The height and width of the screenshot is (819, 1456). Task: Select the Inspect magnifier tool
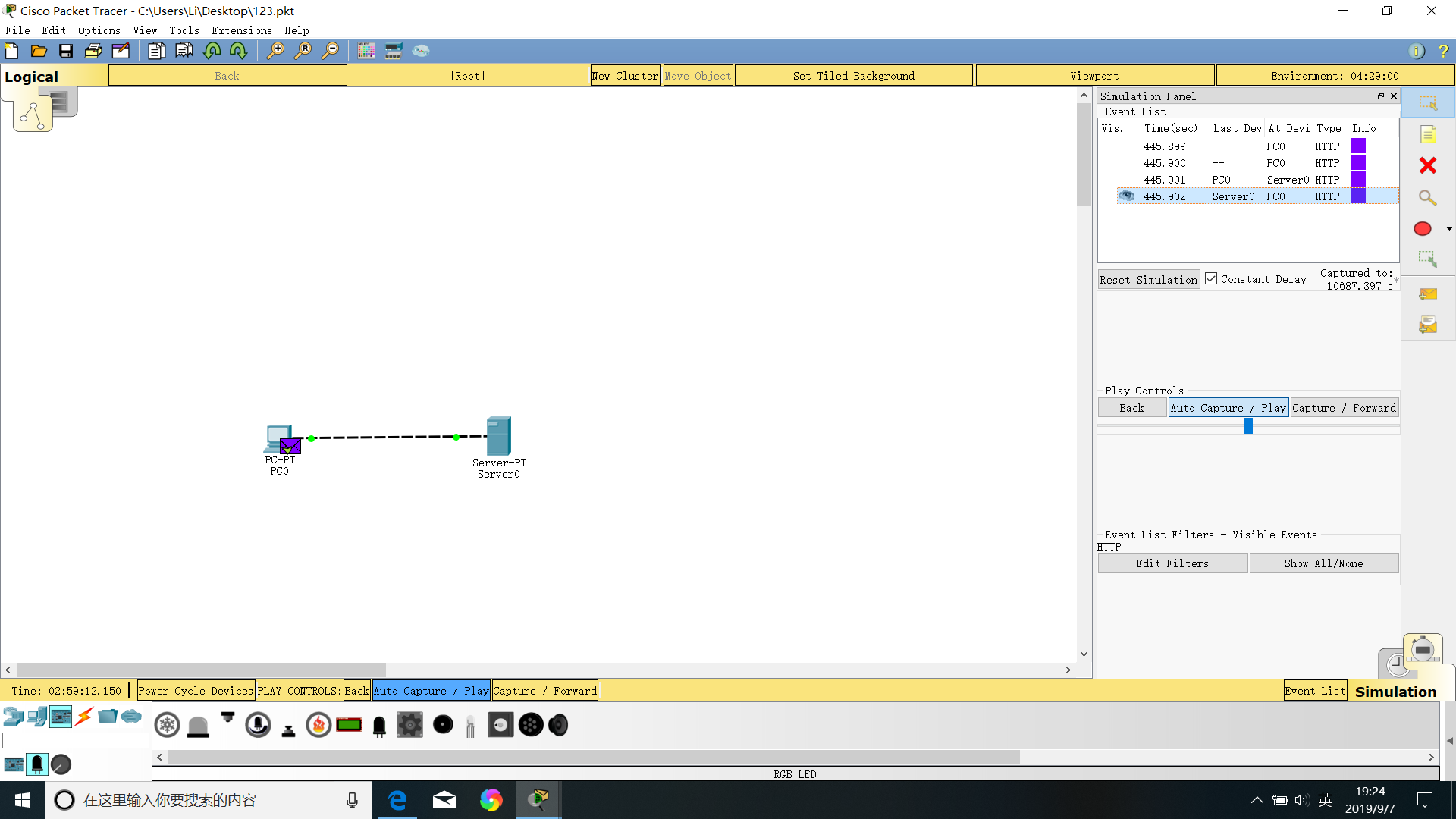tap(1427, 198)
